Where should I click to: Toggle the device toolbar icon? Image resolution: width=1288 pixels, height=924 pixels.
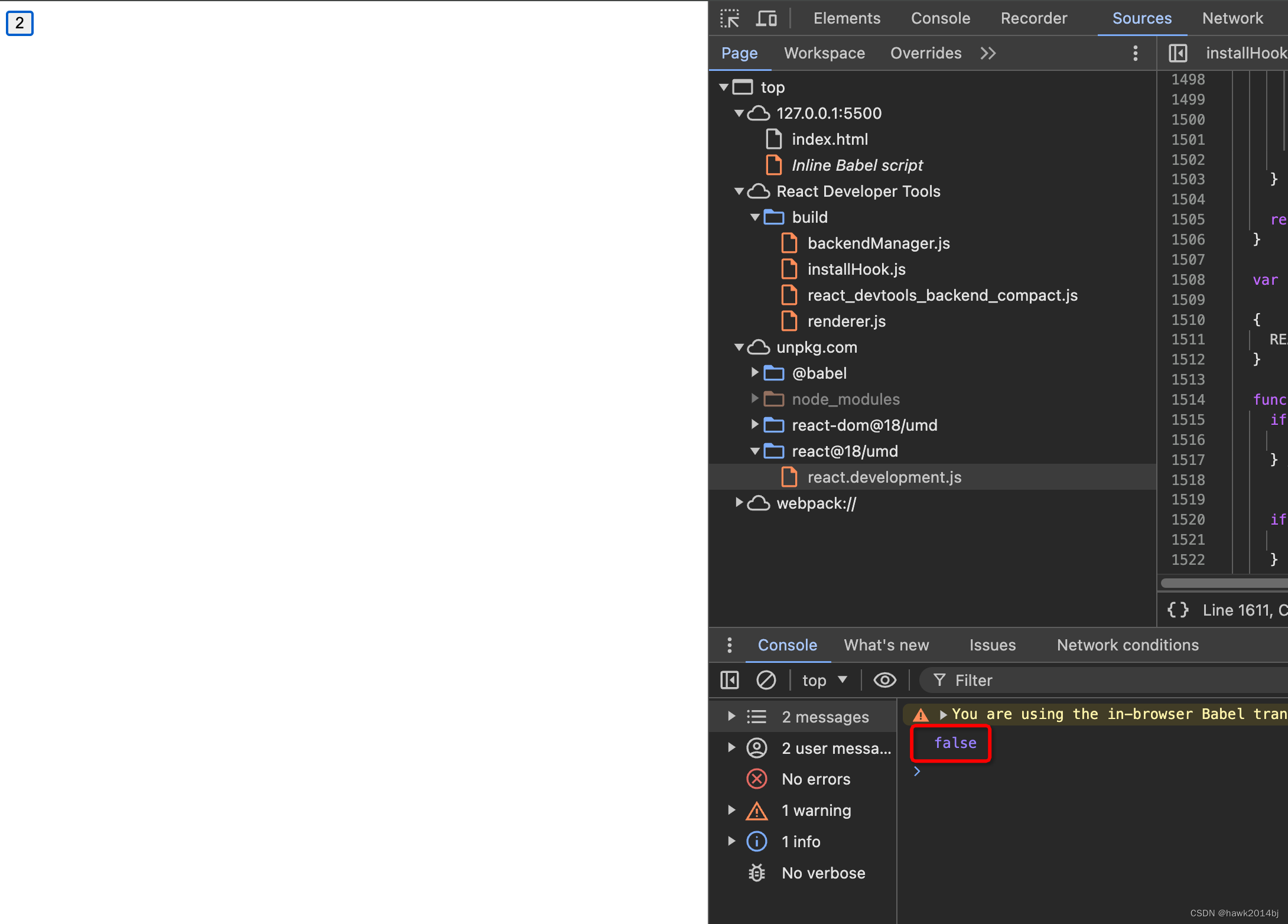[x=766, y=18]
